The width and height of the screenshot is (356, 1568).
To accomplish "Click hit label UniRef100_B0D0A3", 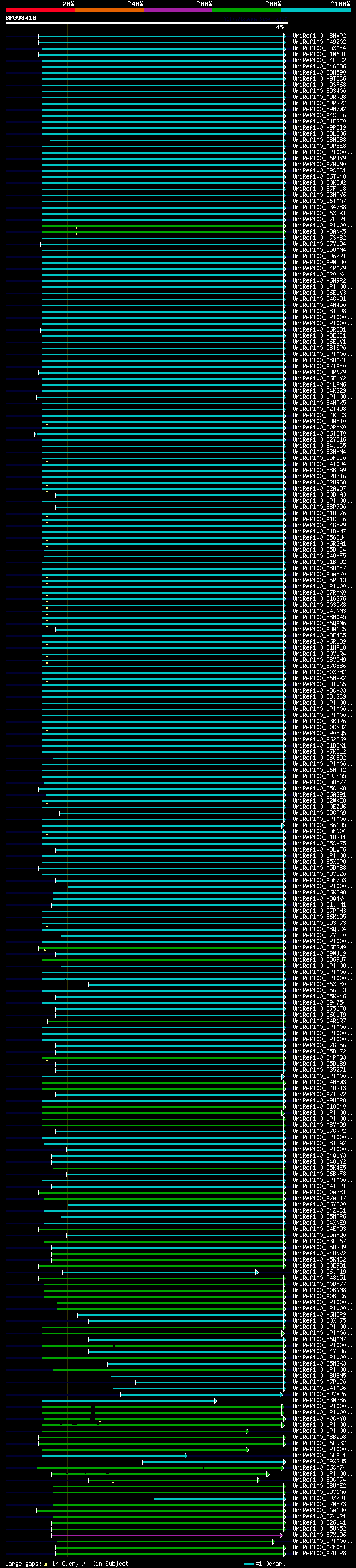I will 319,495.
